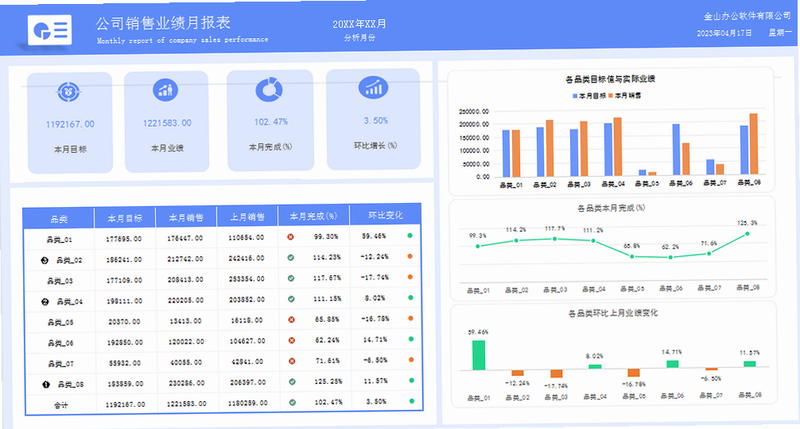Click the KPI value 3.50%
Image resolution: width=800 pixels, height=429 pixels.
pos(376,120)
